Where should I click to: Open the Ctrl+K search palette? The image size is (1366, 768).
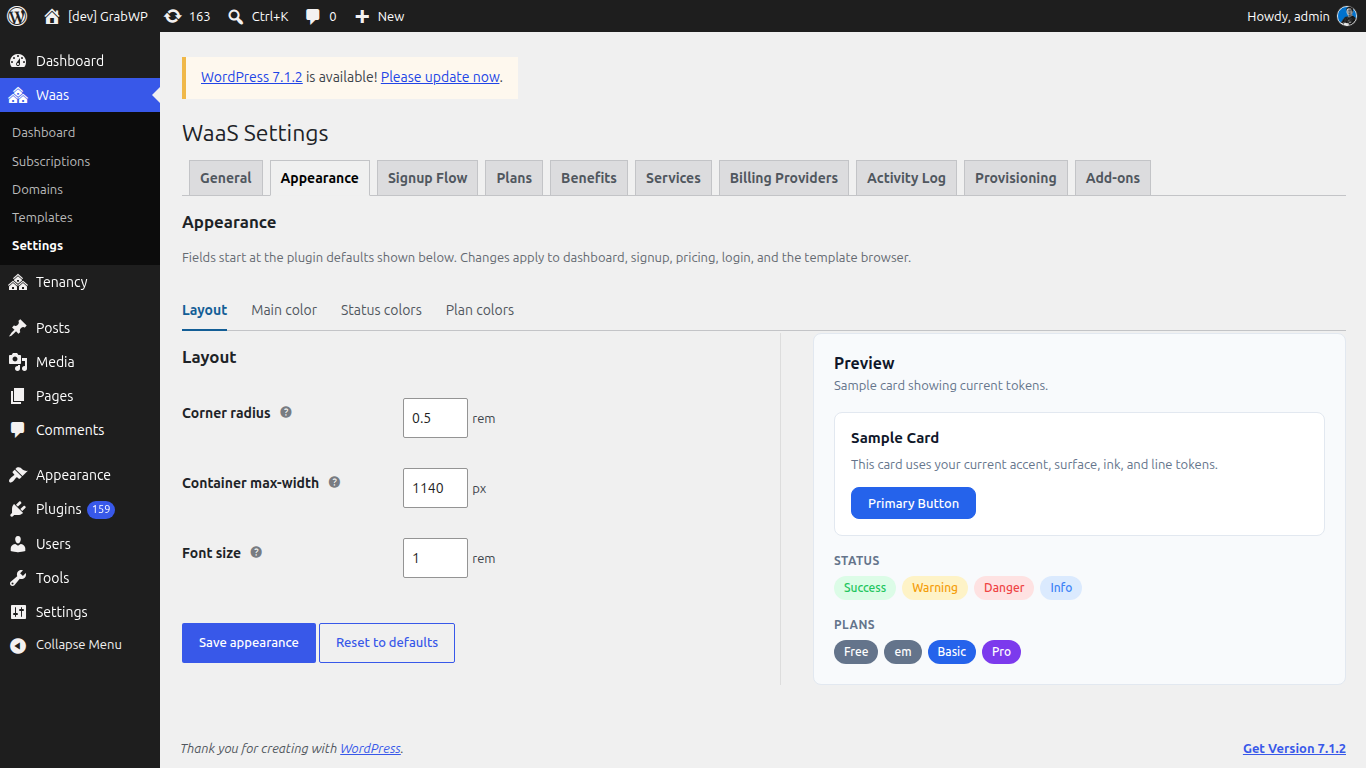[x=258, y=16]
